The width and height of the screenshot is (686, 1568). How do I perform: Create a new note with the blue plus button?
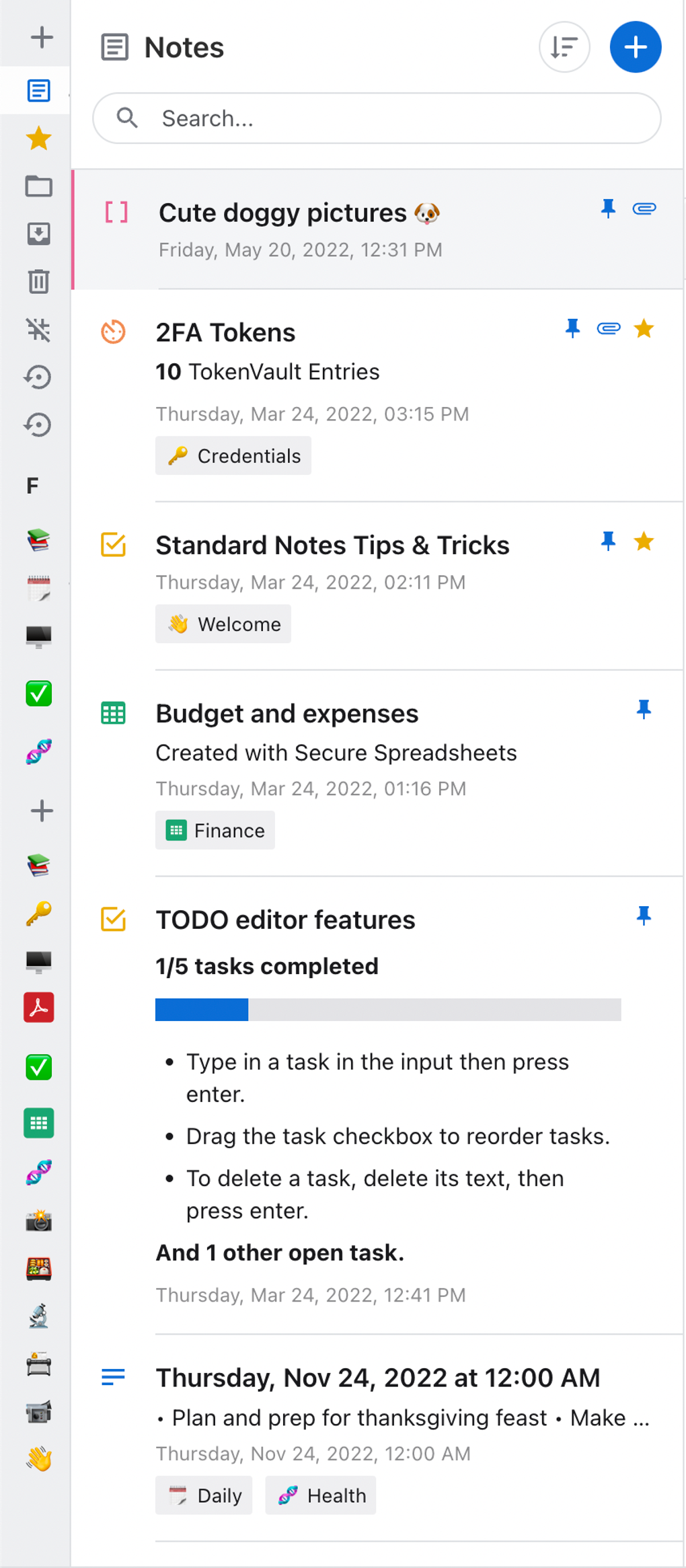point(635,46)
